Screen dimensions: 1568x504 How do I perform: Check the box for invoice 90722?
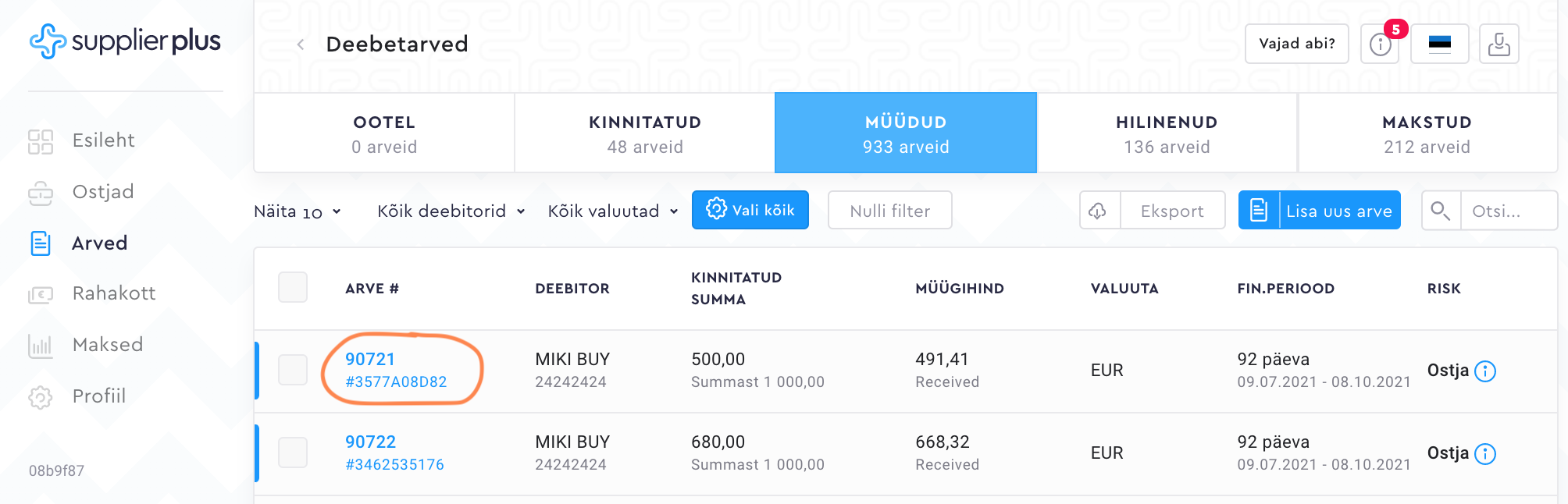293,453
